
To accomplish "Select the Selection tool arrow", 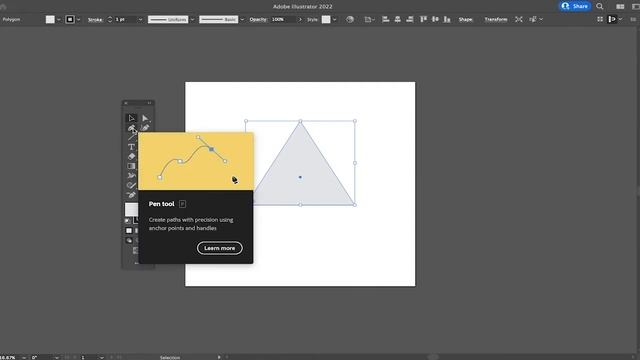I will [131, 118].
